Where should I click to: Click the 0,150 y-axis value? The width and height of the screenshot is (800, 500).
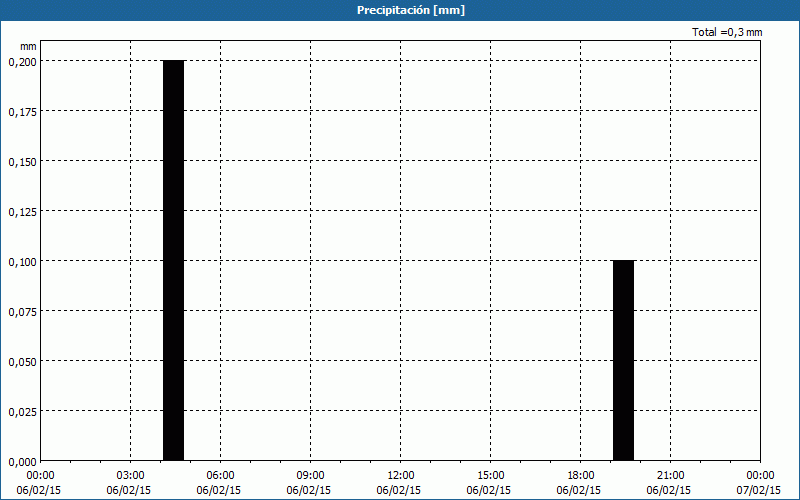tap(22, 162)
